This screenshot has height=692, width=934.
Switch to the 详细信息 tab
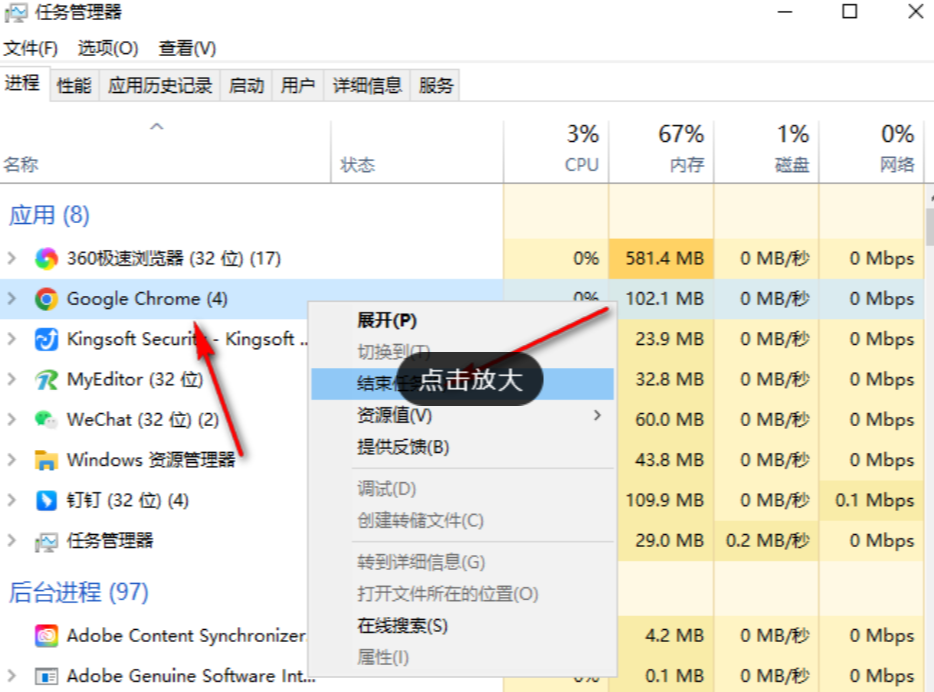tap(367, 86)
